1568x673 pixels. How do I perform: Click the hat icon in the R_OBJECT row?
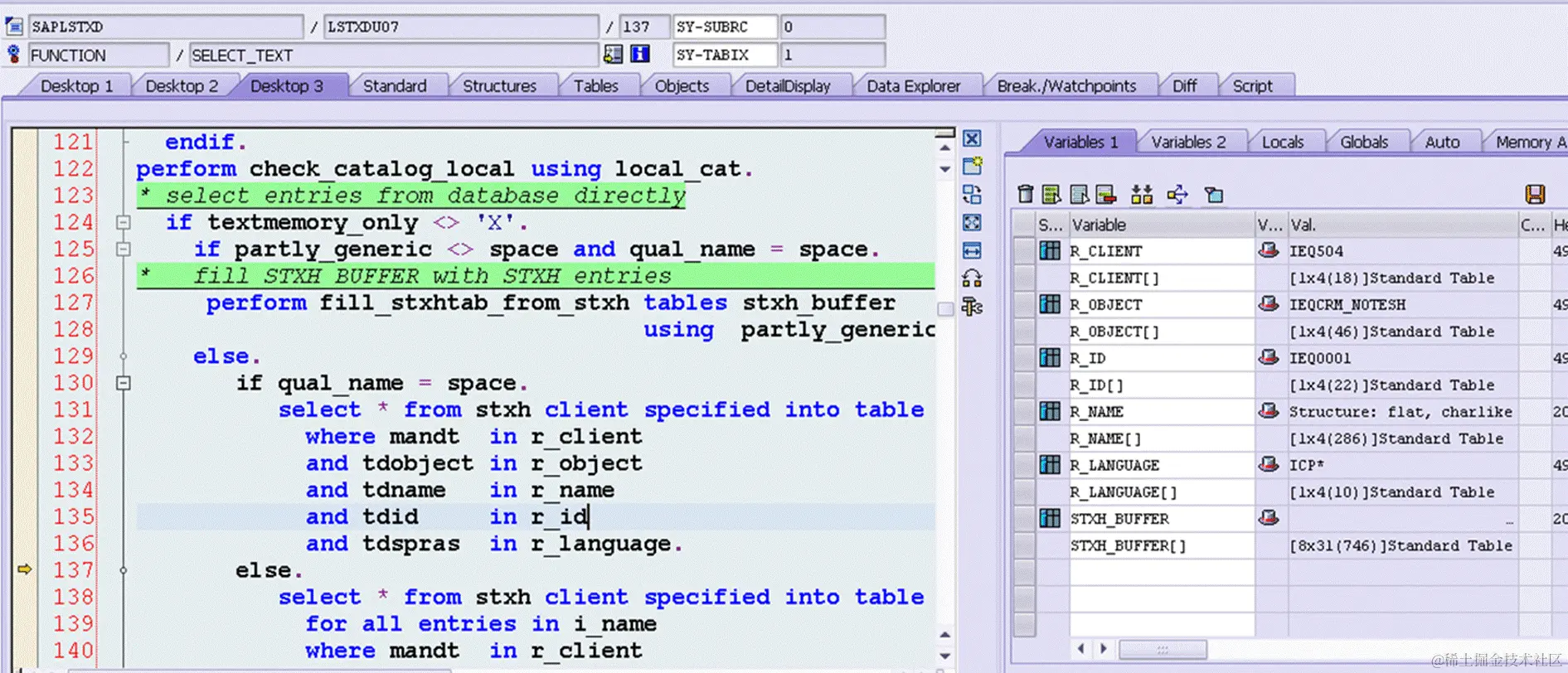1268,304
